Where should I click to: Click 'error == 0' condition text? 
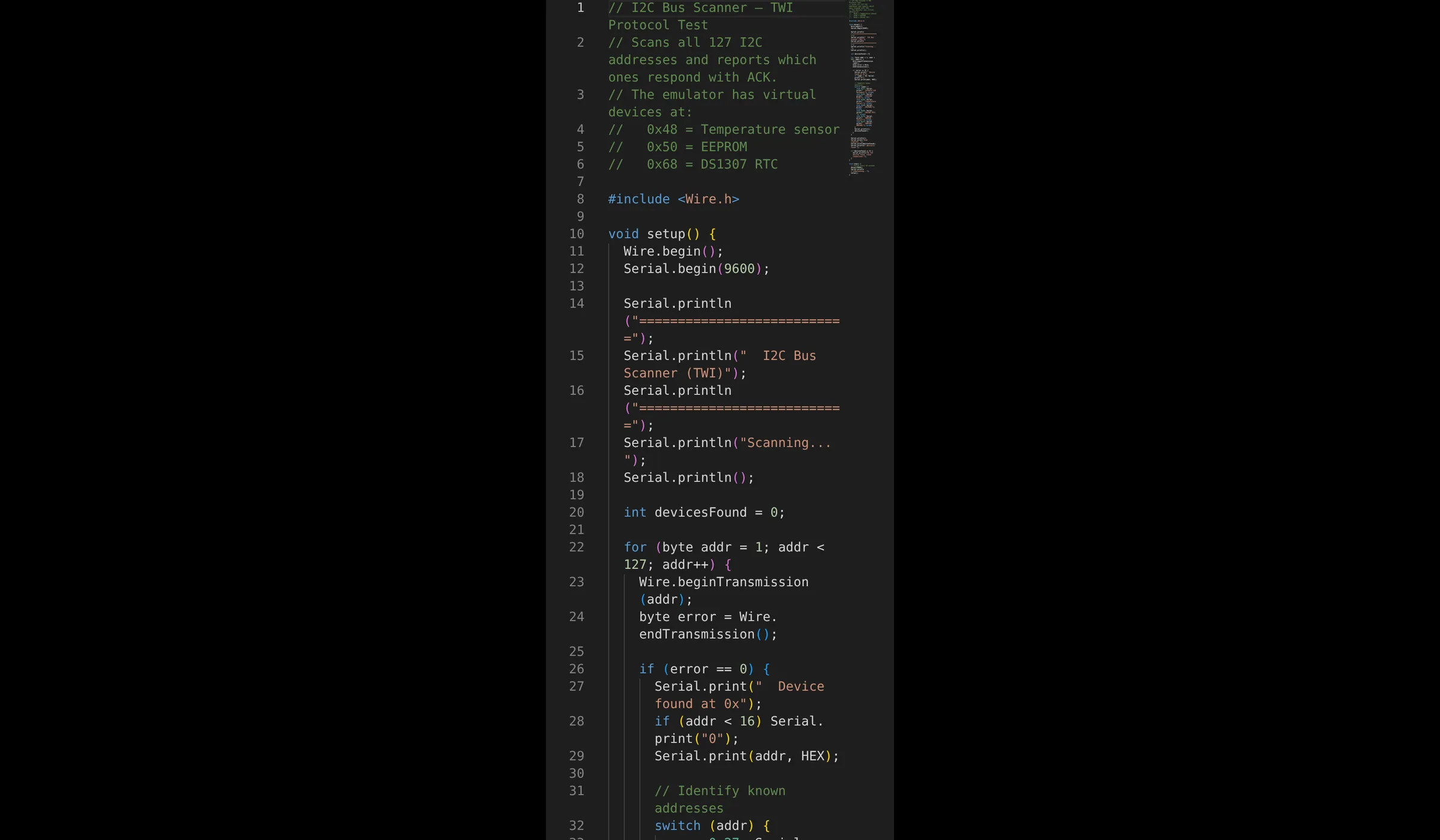[708, 669]
